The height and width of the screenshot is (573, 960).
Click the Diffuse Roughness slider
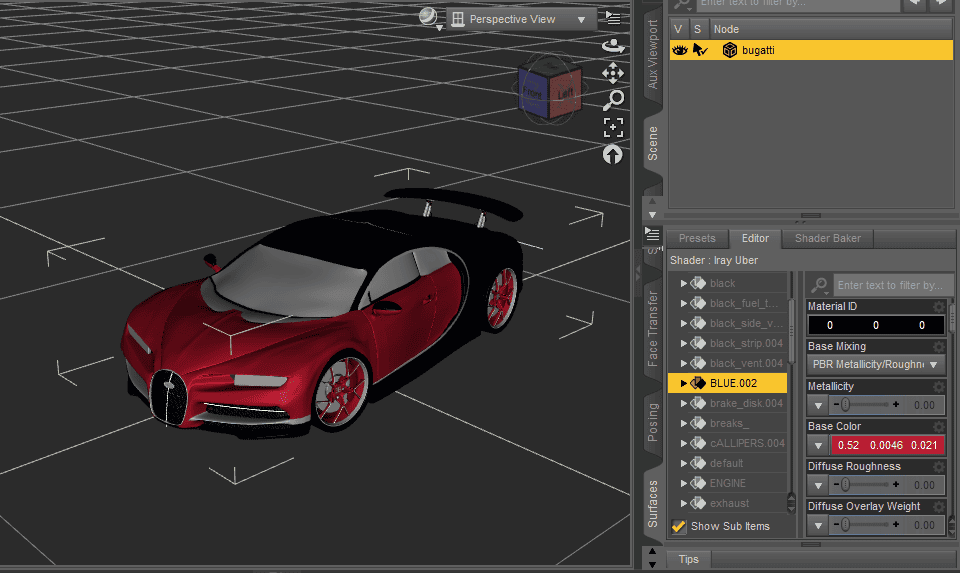865,485
